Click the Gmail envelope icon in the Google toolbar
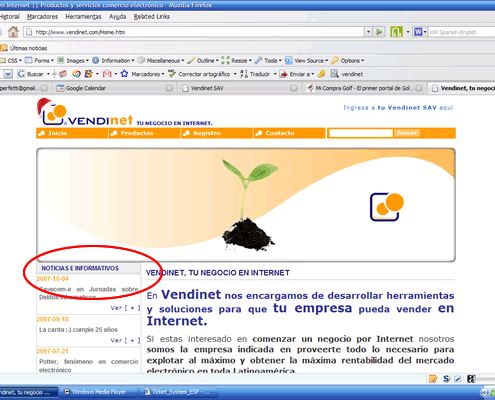Screen dimensions: 495x400 point(107,74)
